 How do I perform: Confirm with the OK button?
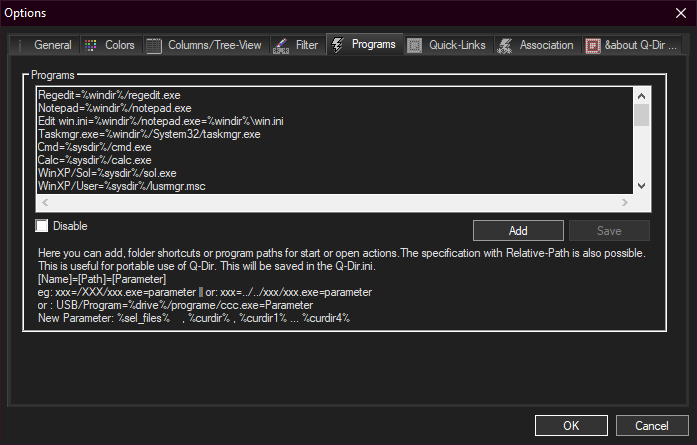pos(571,425)
